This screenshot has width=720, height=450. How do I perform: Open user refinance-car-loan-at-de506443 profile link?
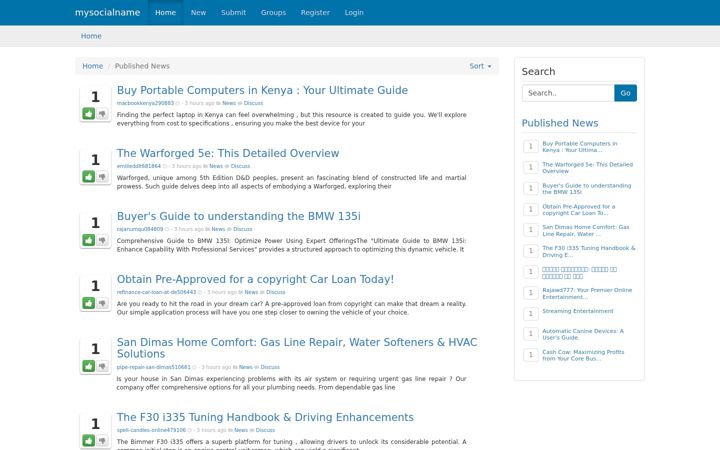coord(156,292)
